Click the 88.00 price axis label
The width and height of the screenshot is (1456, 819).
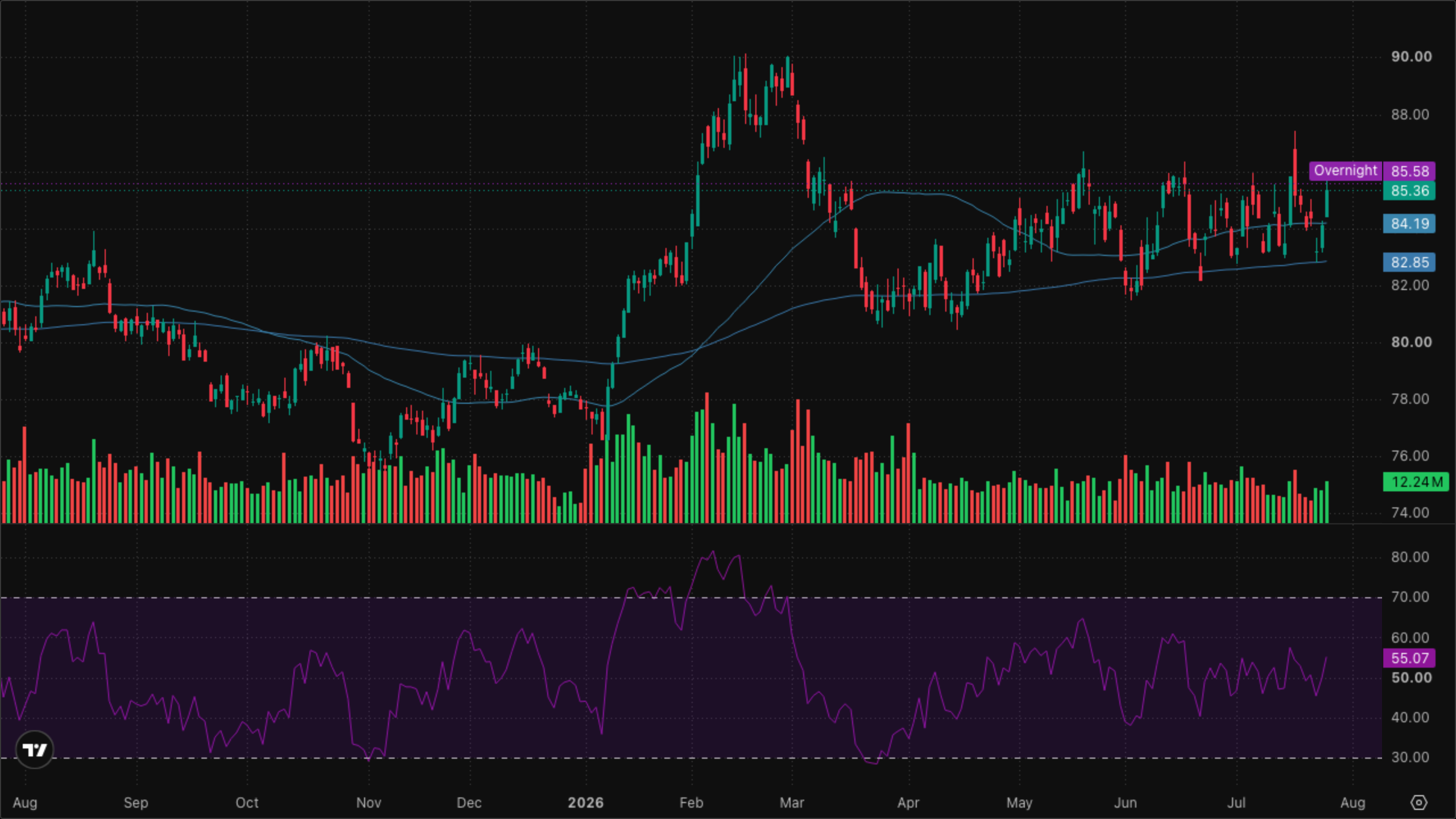1410,115
